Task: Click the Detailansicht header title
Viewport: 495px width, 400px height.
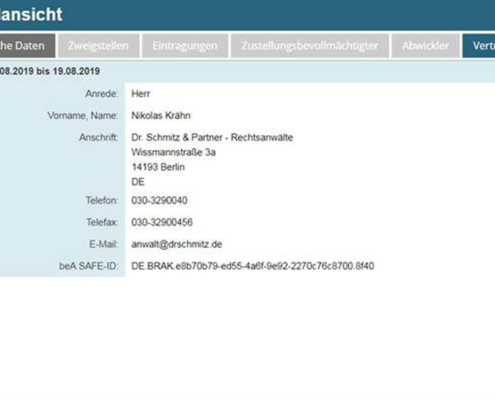Action: click(31, 14)
